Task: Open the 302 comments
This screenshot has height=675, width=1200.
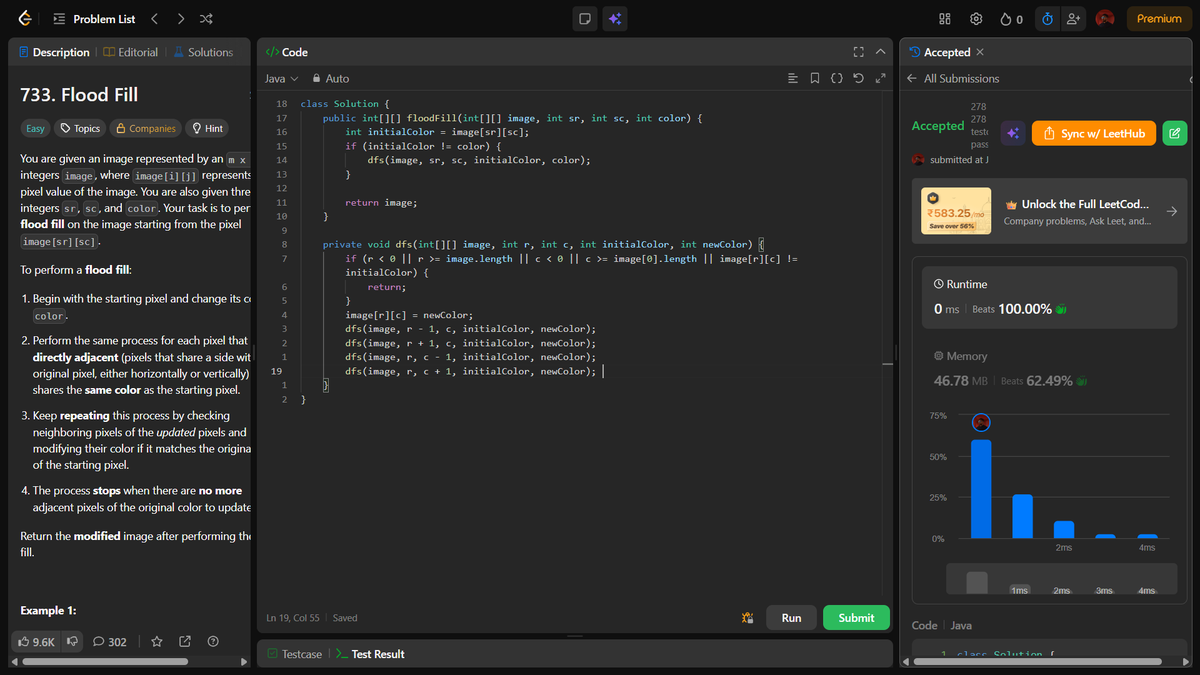Action: click(110, 642)
